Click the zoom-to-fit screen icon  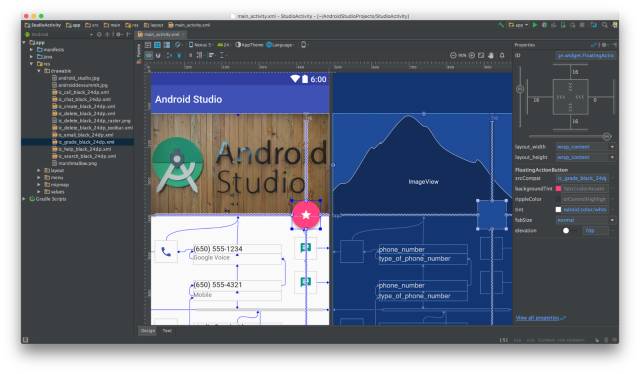tap(482, 55)
